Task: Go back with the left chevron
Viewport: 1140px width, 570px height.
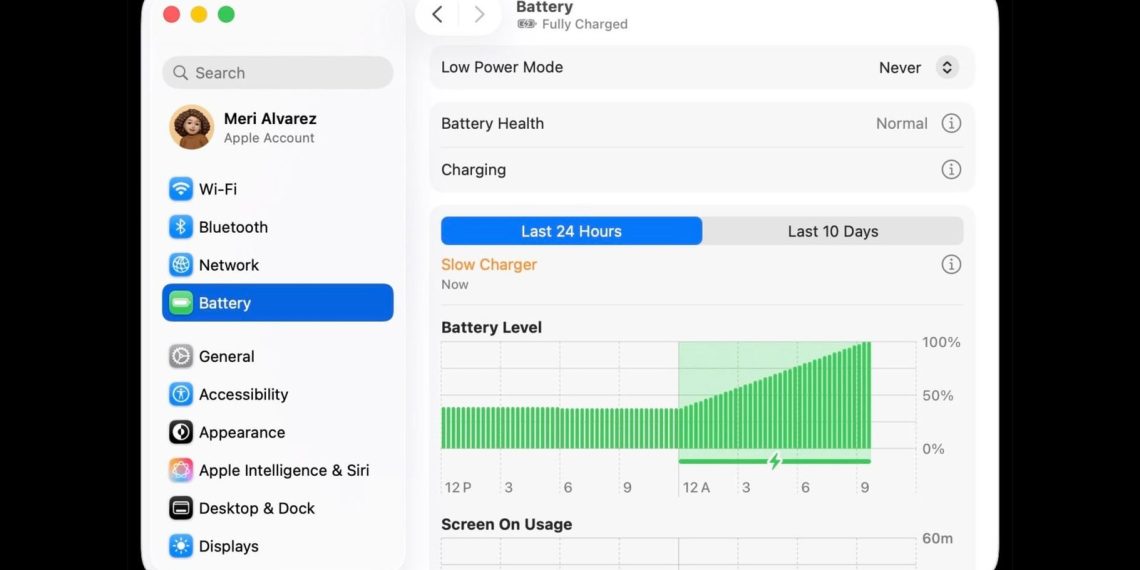Action: pos(437,15)
